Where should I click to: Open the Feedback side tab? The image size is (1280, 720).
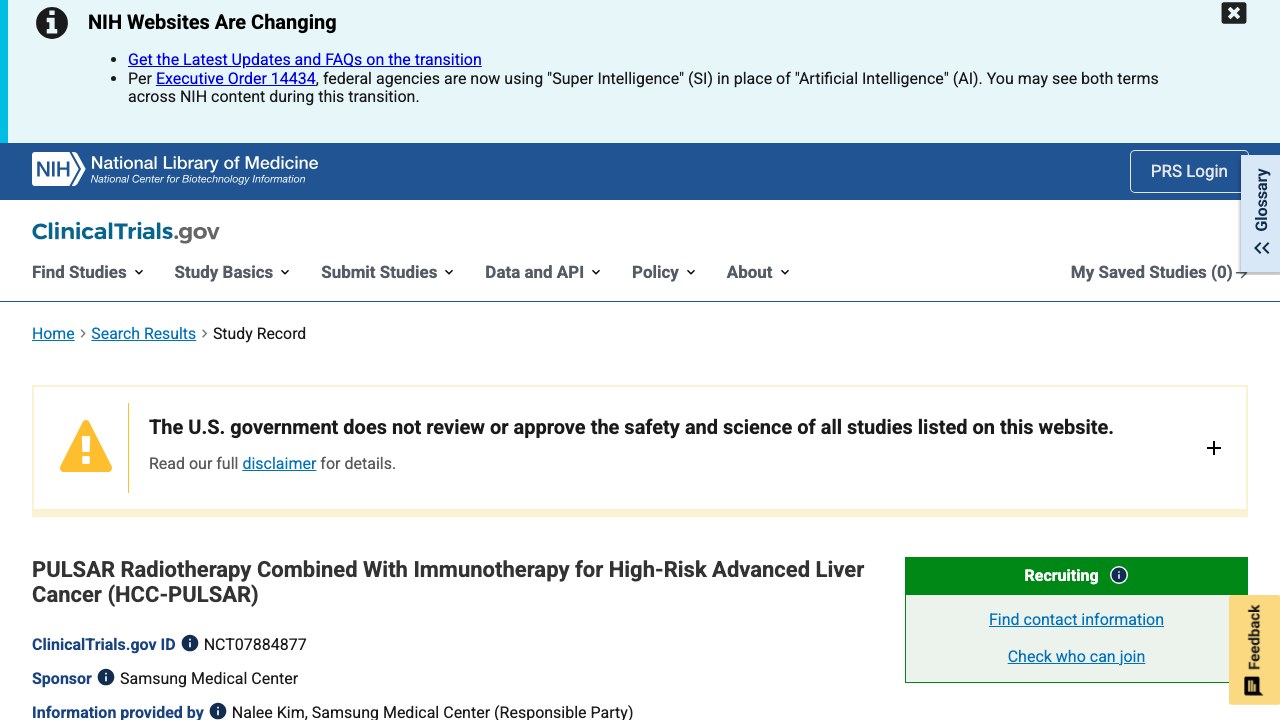[1254, 650]
